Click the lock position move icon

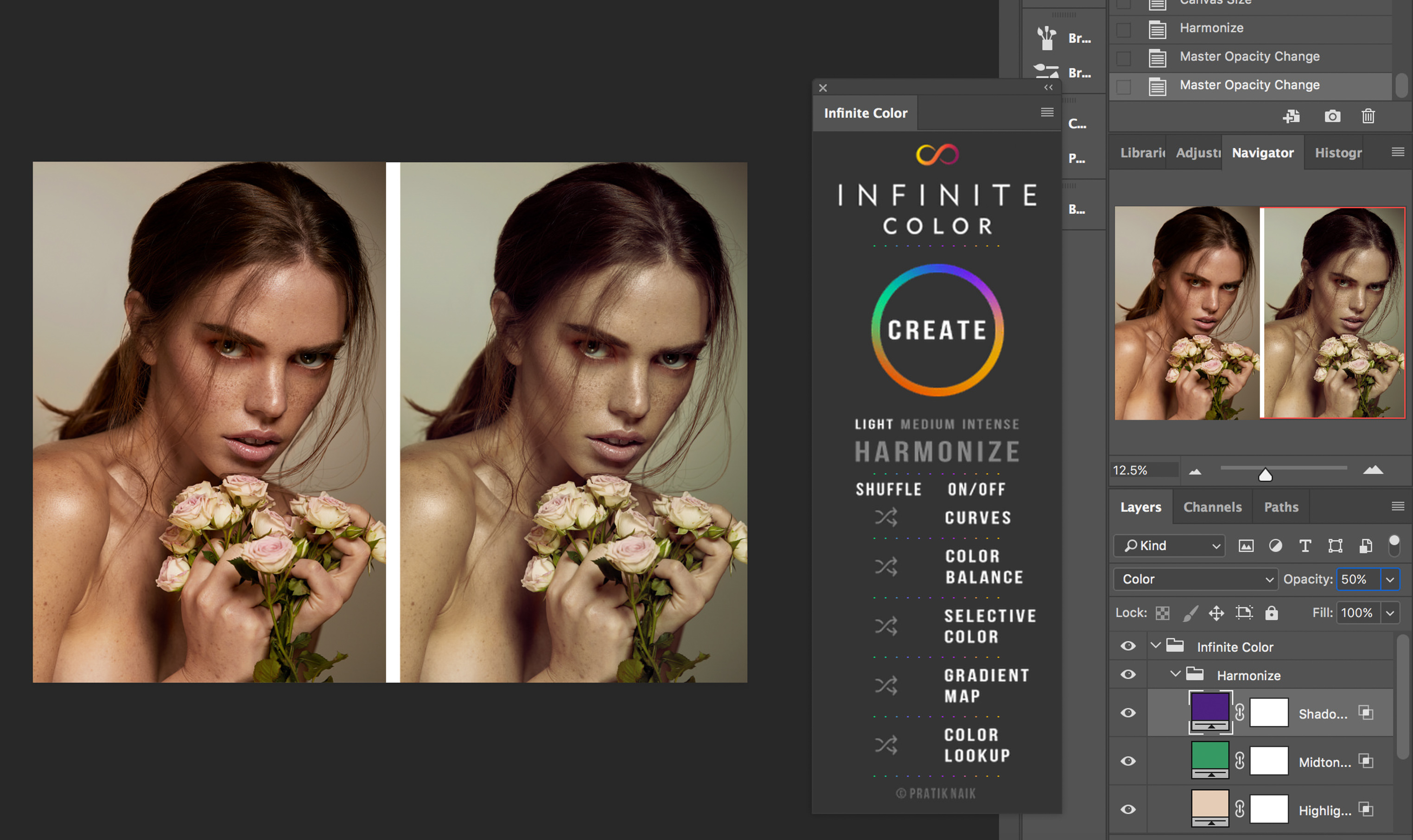[1216, 613]
